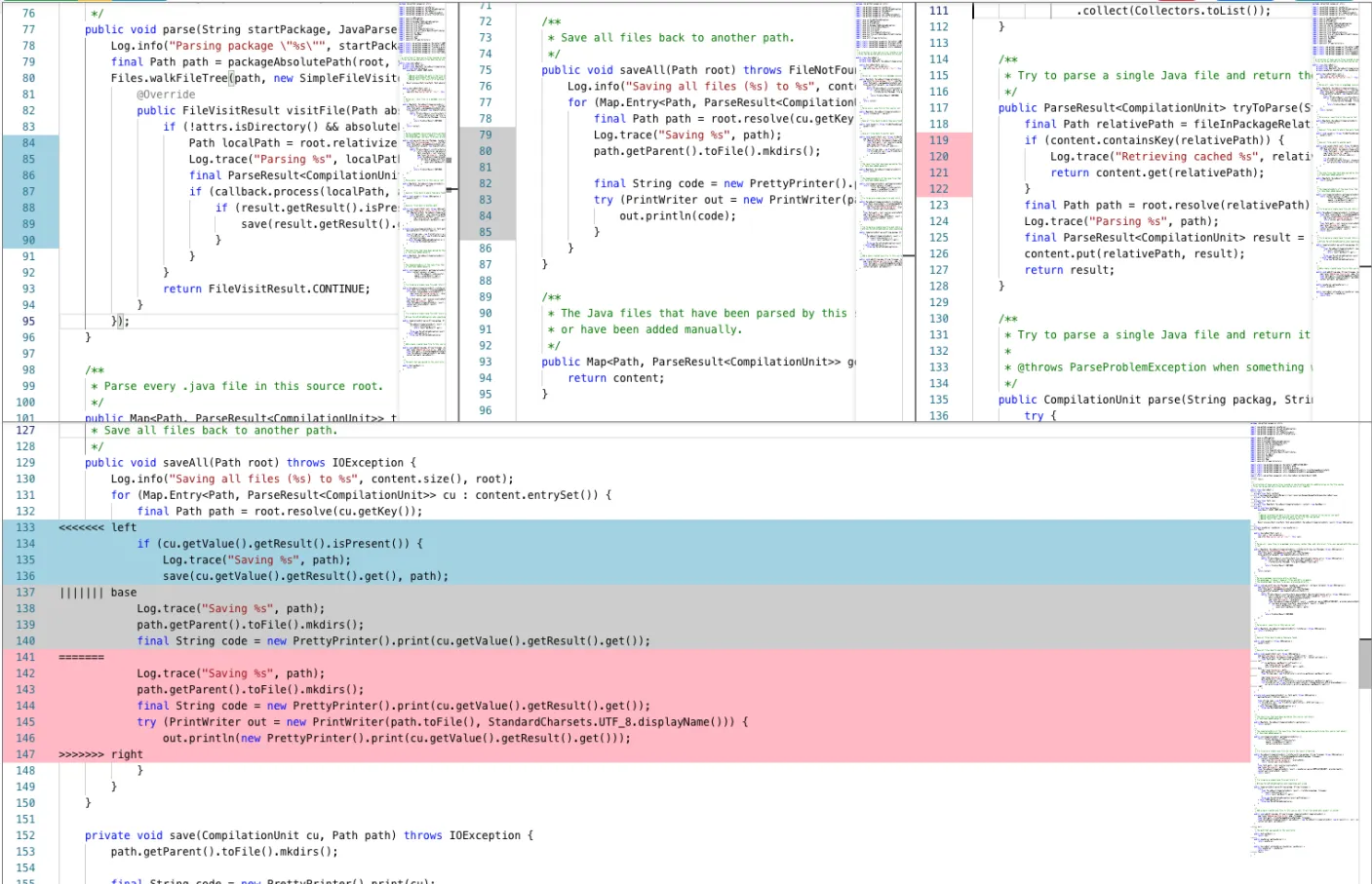Click 'Log.trace("Saving %s", path);' on line 79
The width and height of the screenshot is (1372, 884).
point(687,135)
